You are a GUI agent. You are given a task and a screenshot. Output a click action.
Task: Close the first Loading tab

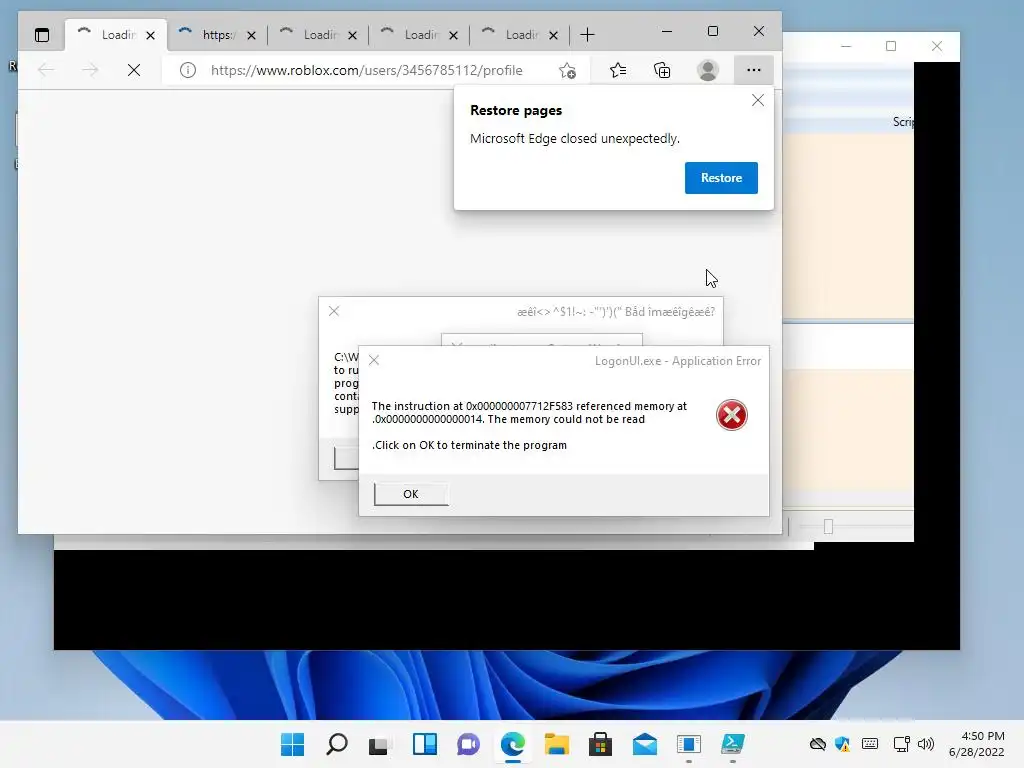pyautogui.click(x=150, y=35)
